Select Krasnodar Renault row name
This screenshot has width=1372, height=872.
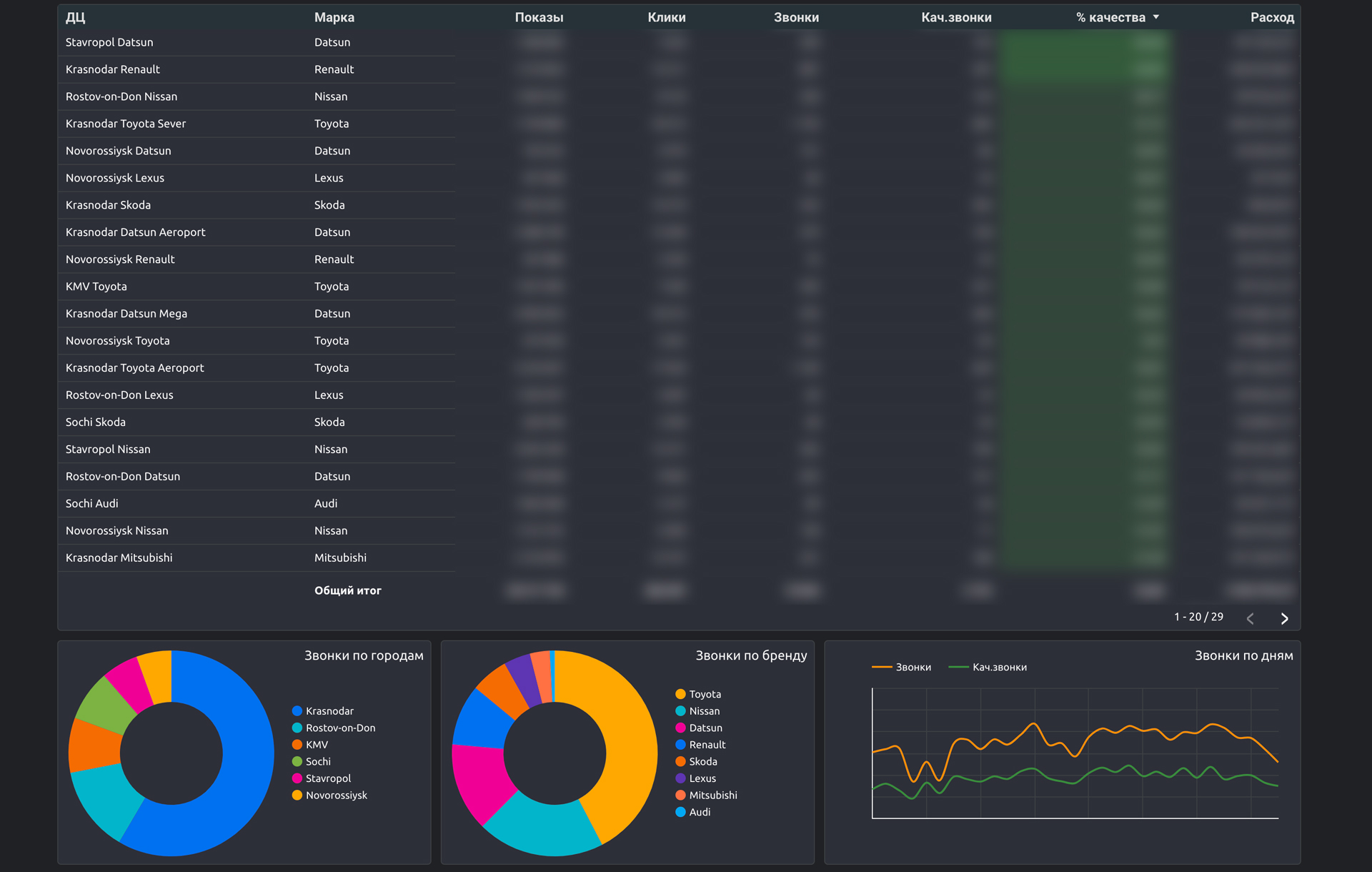pos(113,69)
